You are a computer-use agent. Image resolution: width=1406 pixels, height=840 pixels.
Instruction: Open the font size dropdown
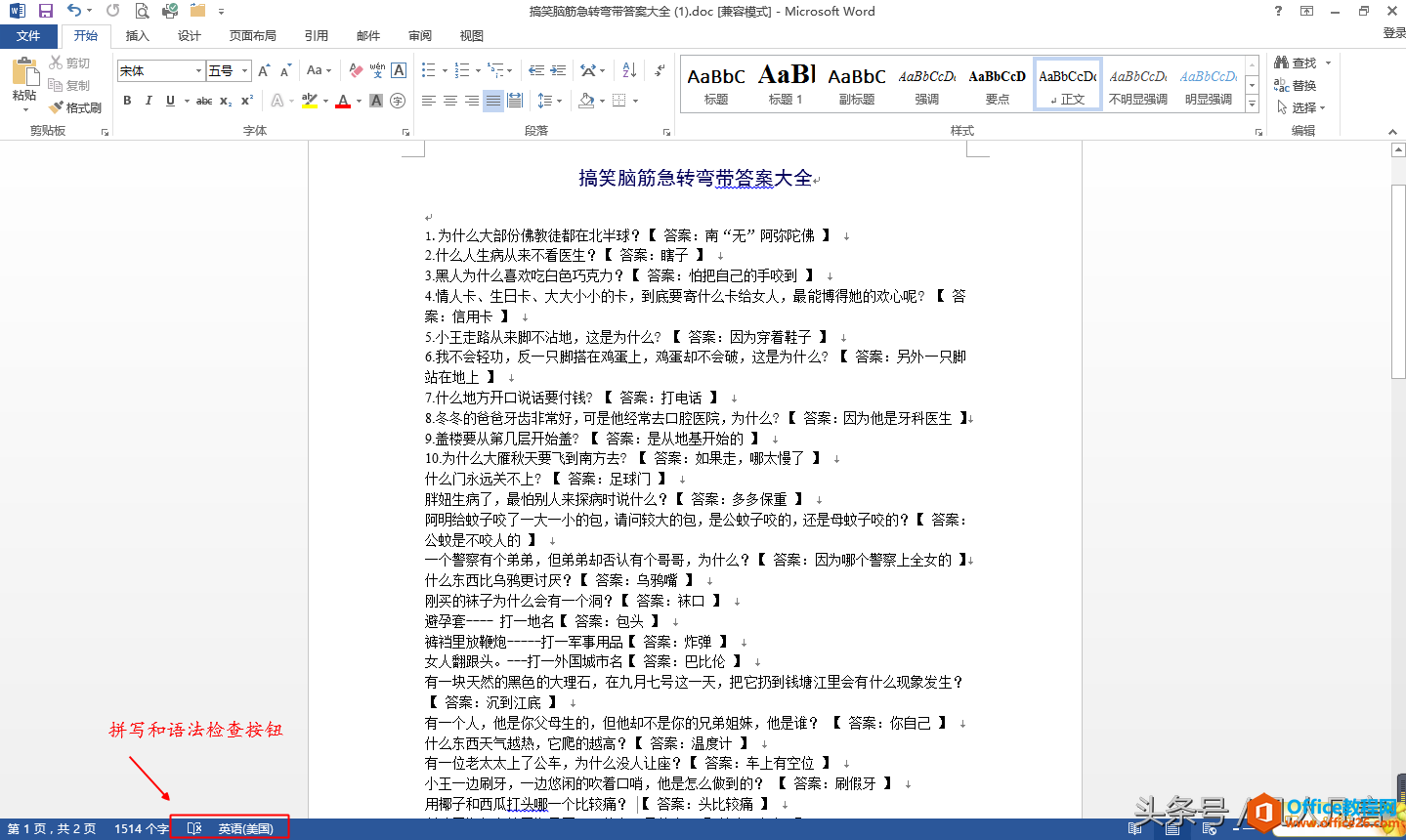click(244, 70)
